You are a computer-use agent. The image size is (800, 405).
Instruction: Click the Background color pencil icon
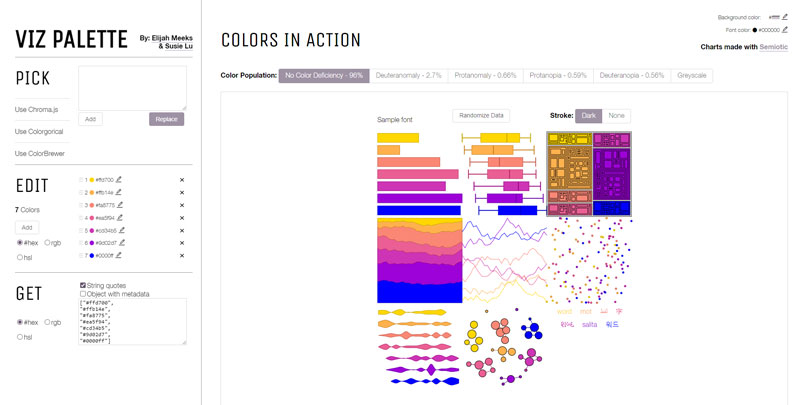coord(785,17)
